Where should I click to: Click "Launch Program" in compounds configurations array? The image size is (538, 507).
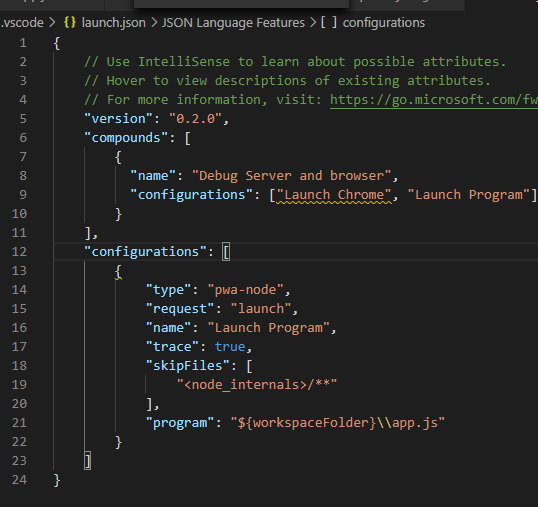coord(468,195)
